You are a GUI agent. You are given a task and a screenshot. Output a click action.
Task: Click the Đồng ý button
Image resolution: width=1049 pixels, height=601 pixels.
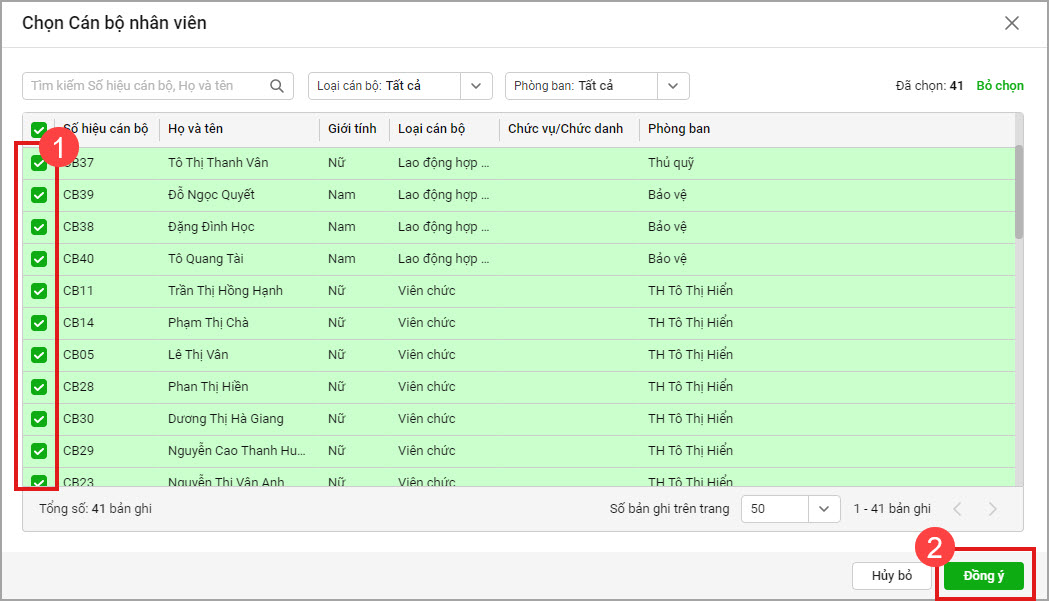point(983,576)
